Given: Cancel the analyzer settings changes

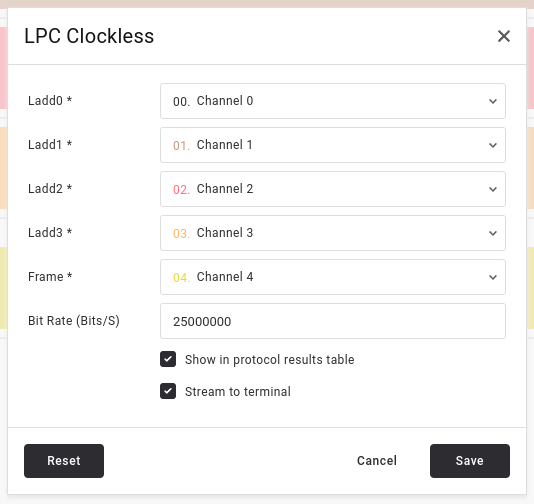Looking at the screenshot, I should coord(377,461).
